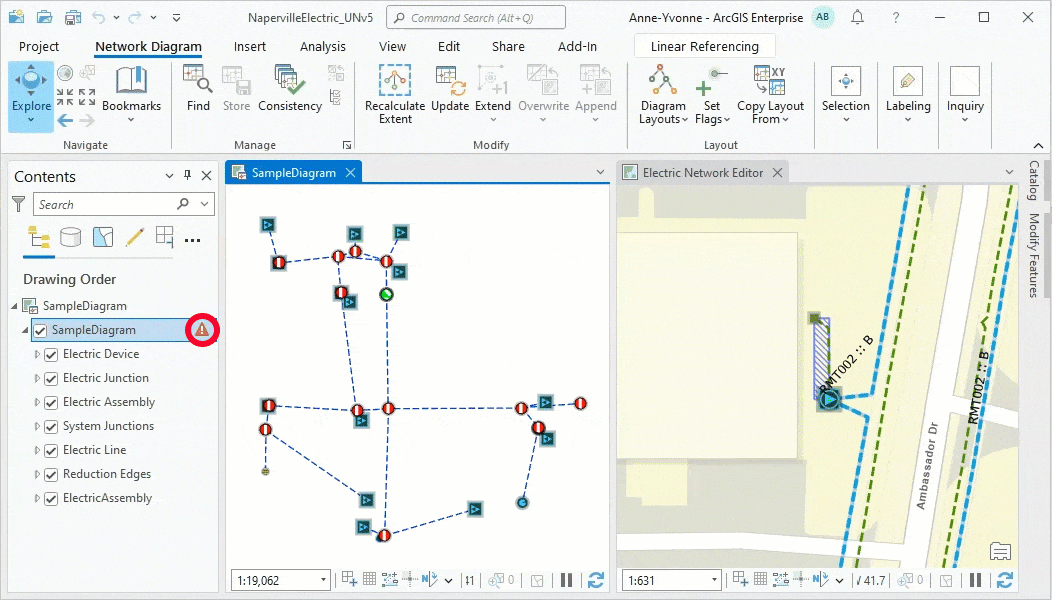
Task: Toggle Electric Assembly layer checkbox
Action: pyautogui.click(x=51, y=403)
